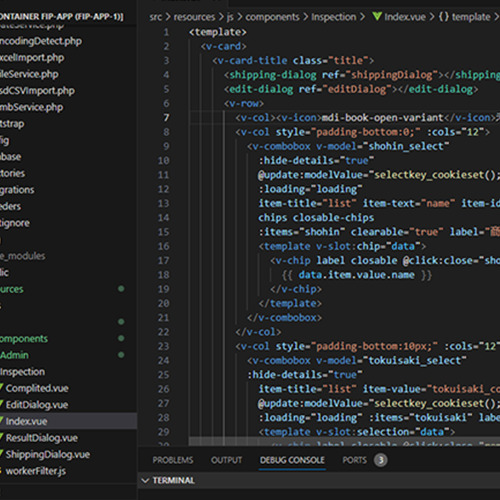Click the opening <template> tag on line 1
The height and width of the screenshot is (500, 500).
(x=218, y=32)
